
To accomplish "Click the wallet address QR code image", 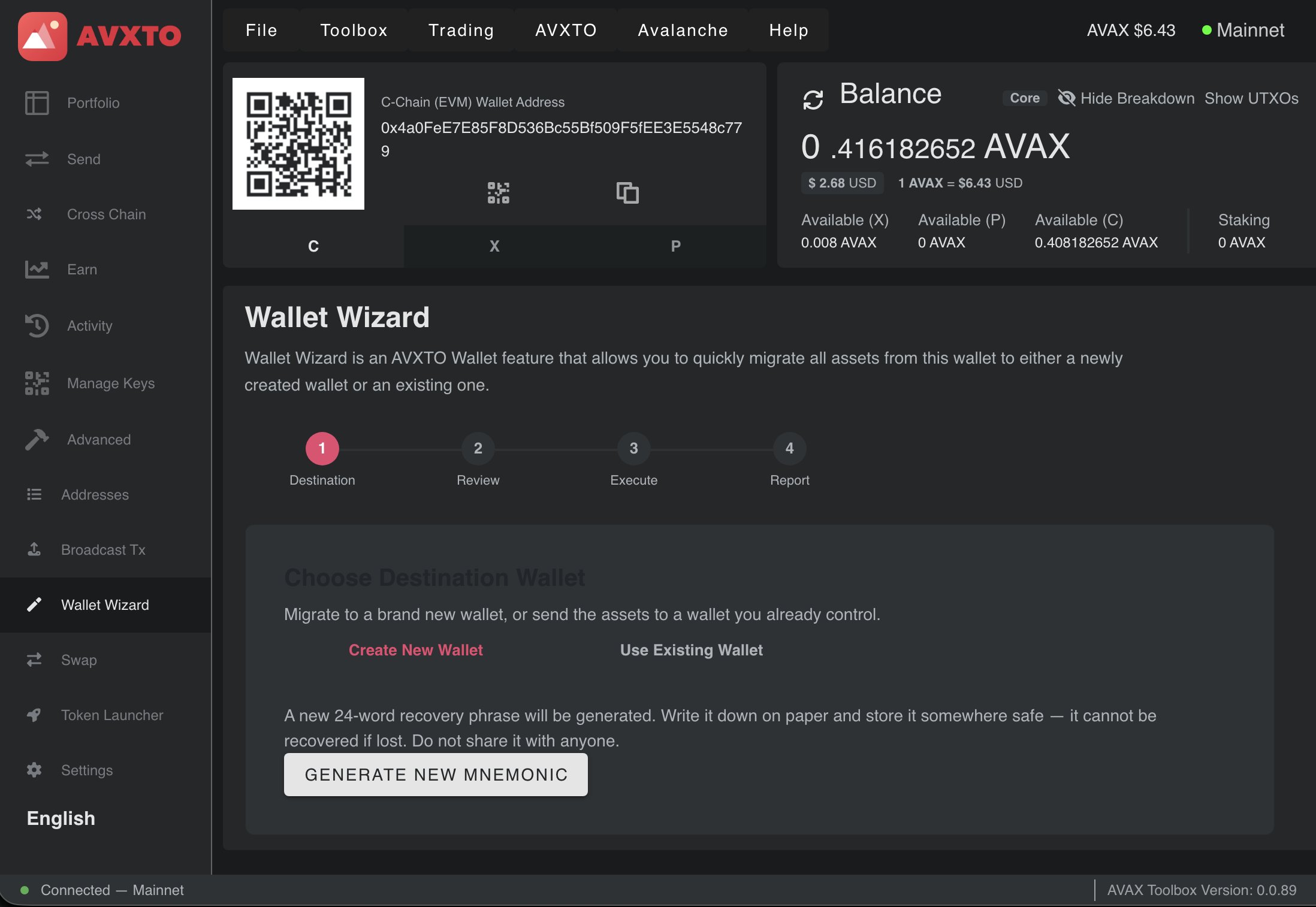I will click(298, 144).
